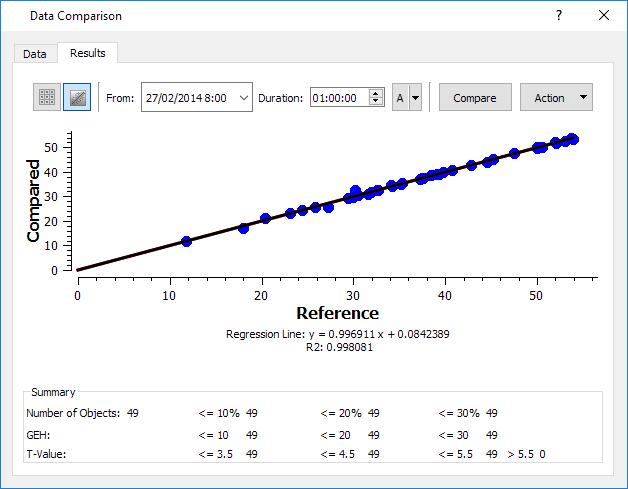Image resolution: width=628 pixels, height=489 pixels.
Task: Expand the arrow next to A
Action: (x=415, y=98)
